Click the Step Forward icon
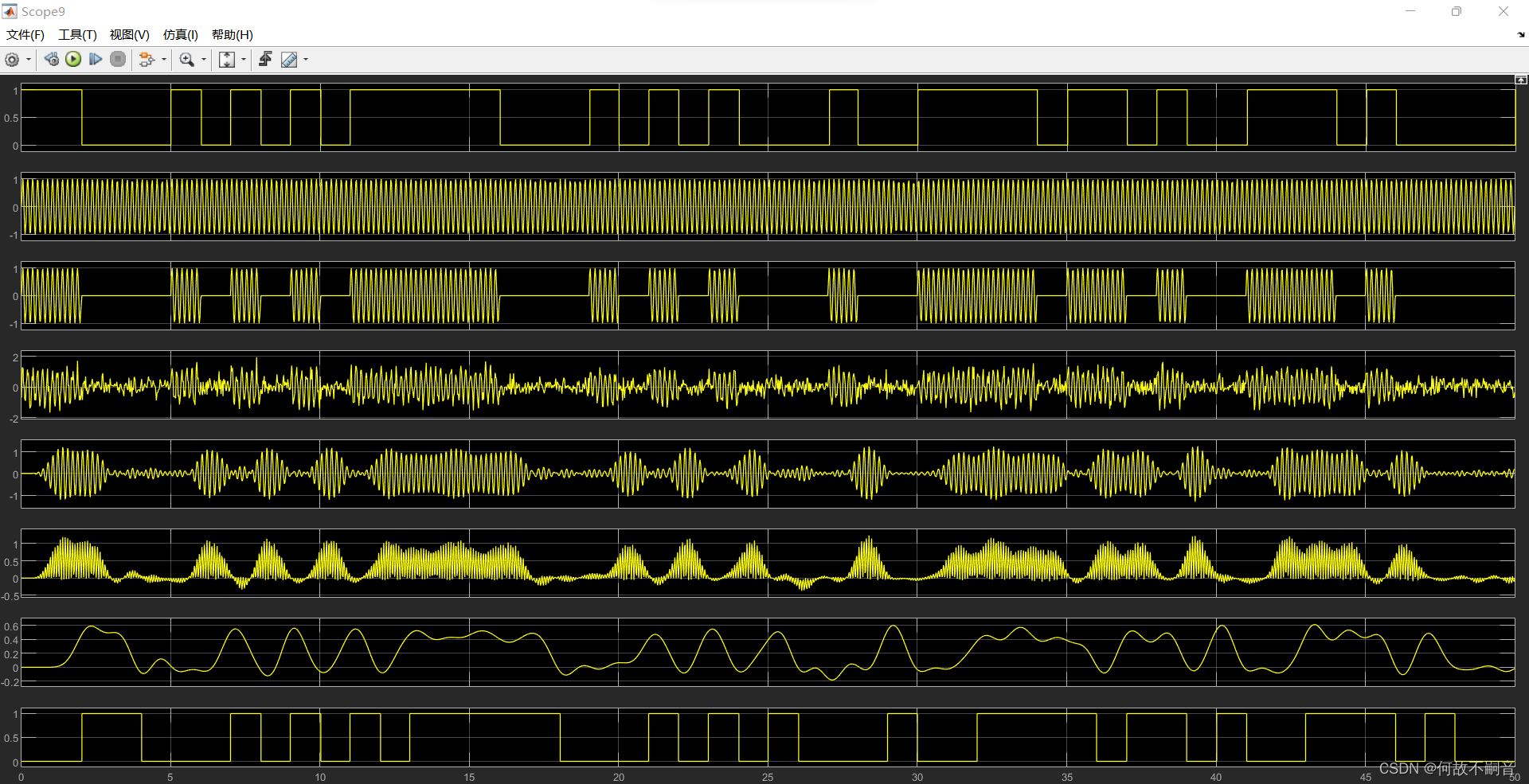The width and height of the screenshot is (1529, 784). click(x=96, y=59)
